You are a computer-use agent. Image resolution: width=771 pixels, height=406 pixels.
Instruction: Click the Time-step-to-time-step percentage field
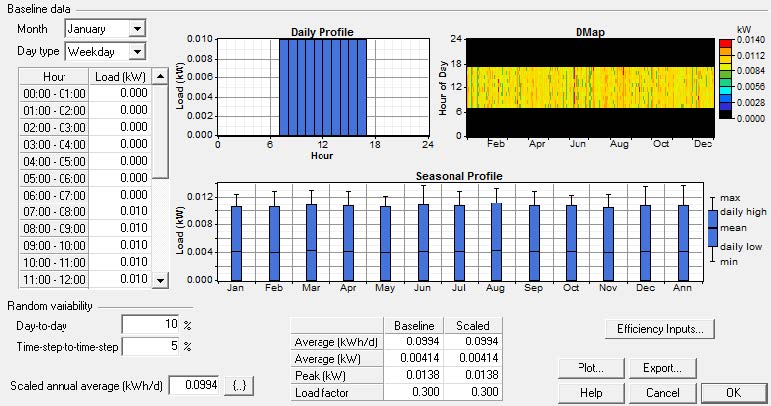click(149, 346)
